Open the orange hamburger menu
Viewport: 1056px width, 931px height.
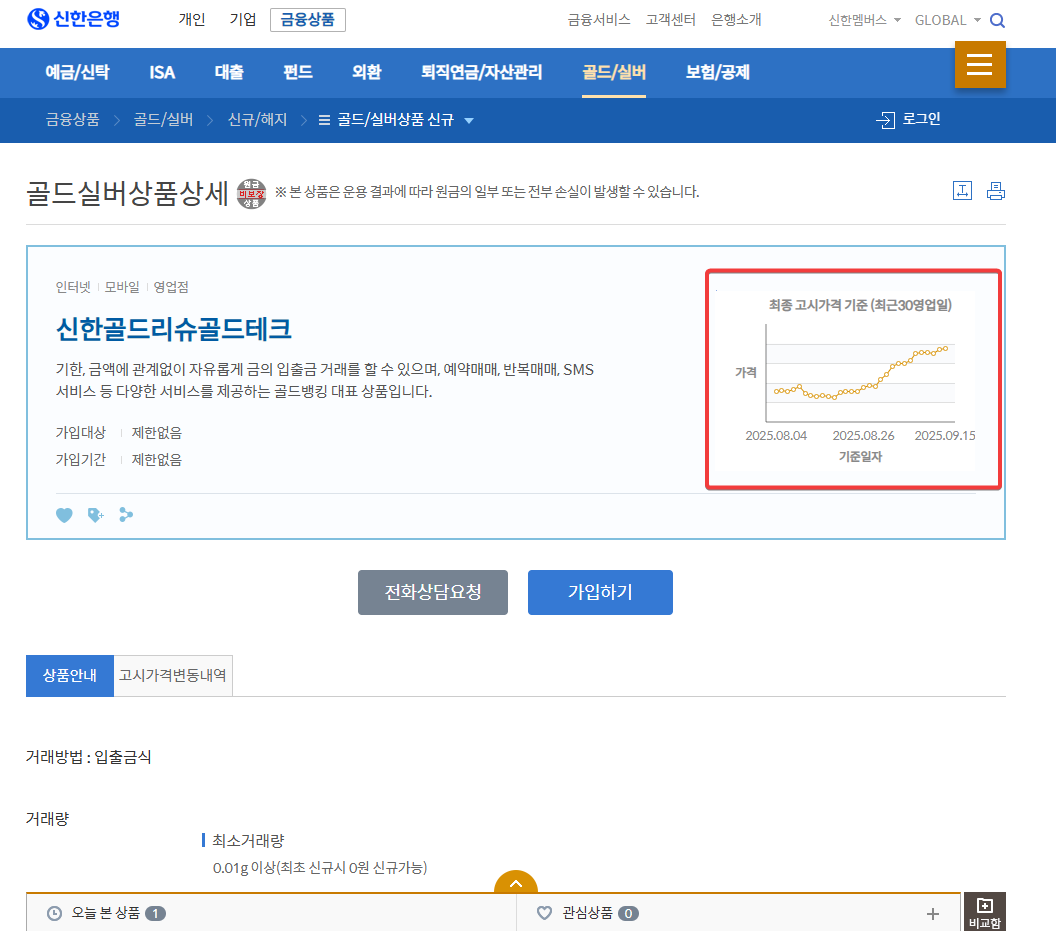(980, 65)
